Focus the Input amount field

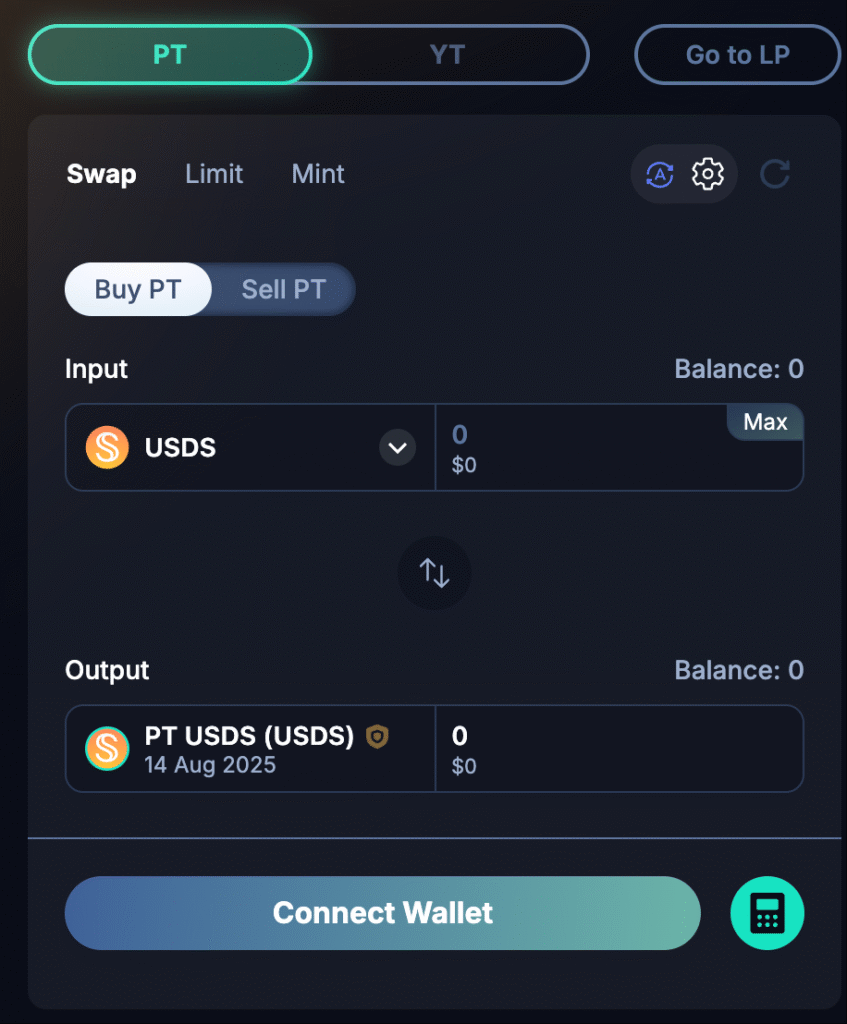point(619,447)
